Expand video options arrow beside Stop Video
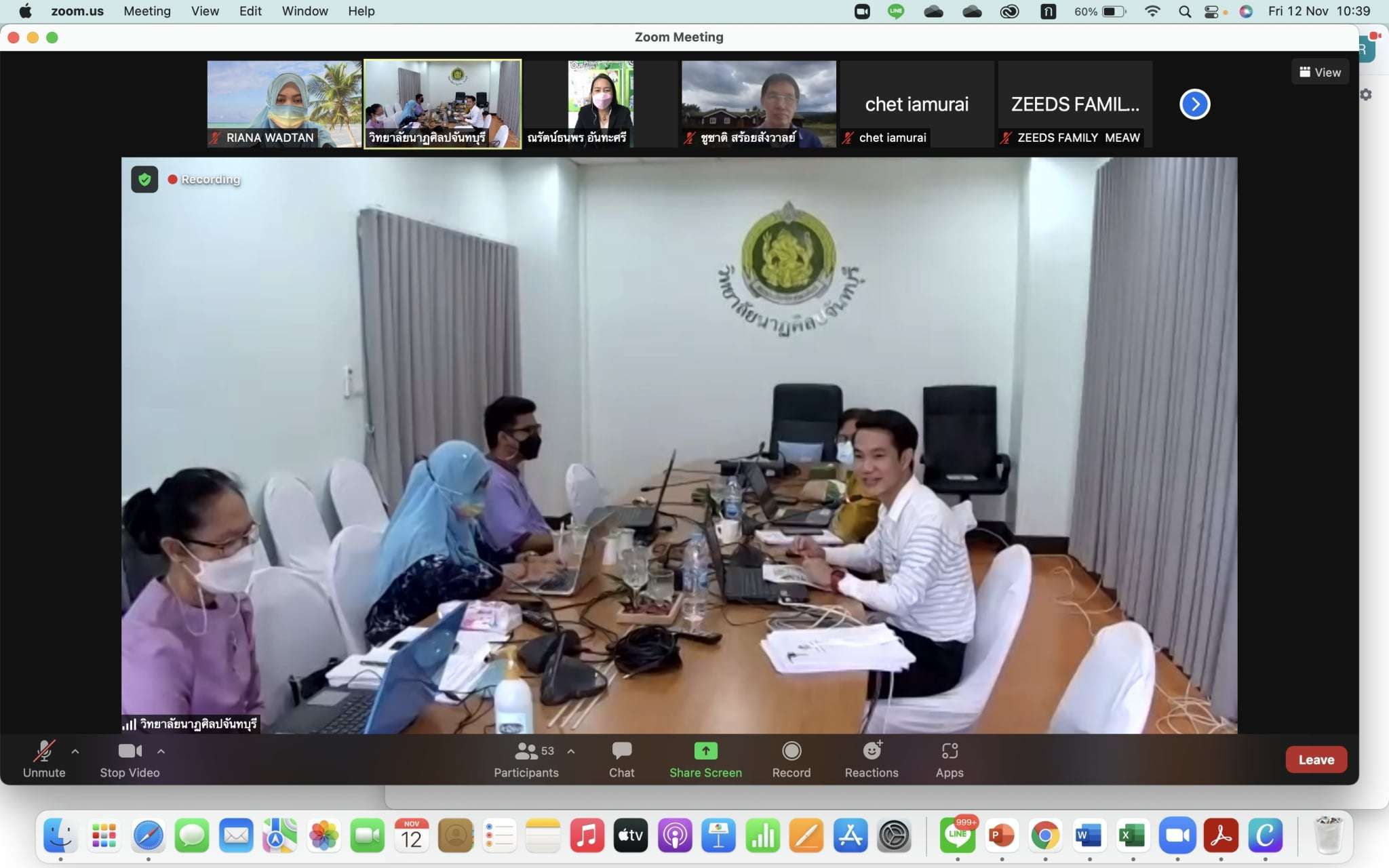The width and height of the screenshot is (1389, 868). tap(161, 751)
